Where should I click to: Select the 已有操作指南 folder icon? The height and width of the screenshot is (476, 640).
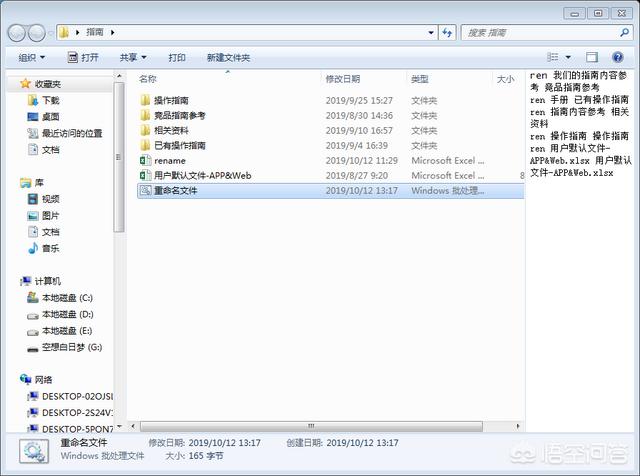[145, 145]
